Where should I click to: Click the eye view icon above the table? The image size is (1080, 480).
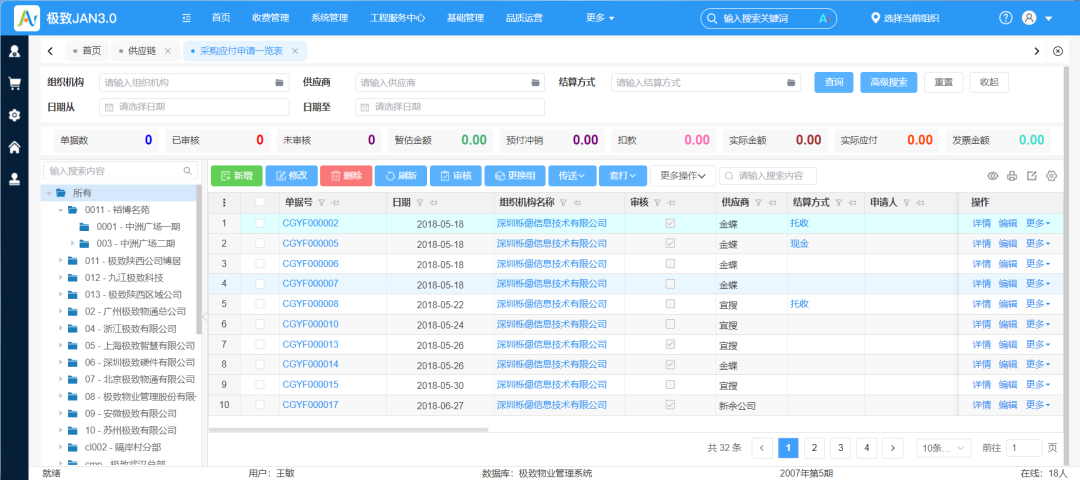pyautogui.click(x=993, y=176)
